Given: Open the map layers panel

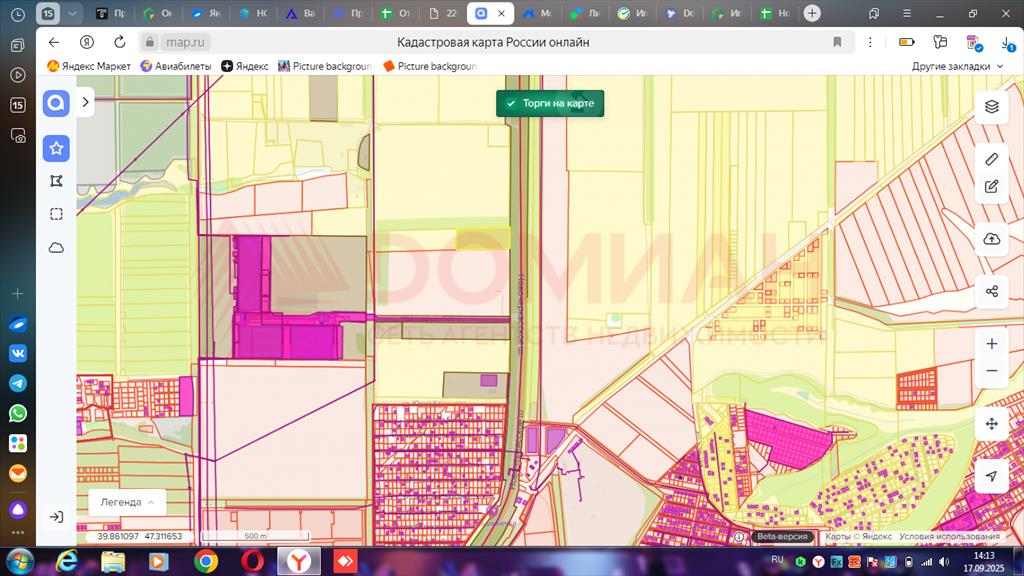Looking at the screenshot, I should (x=991, y=106).
